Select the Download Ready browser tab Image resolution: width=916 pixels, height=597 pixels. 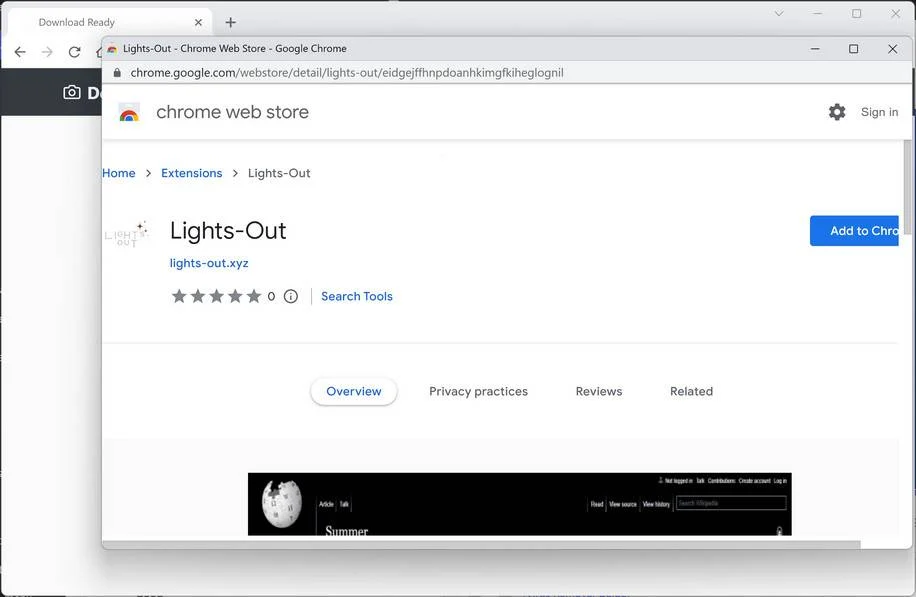pyautogui.click(x=110, y=22)
